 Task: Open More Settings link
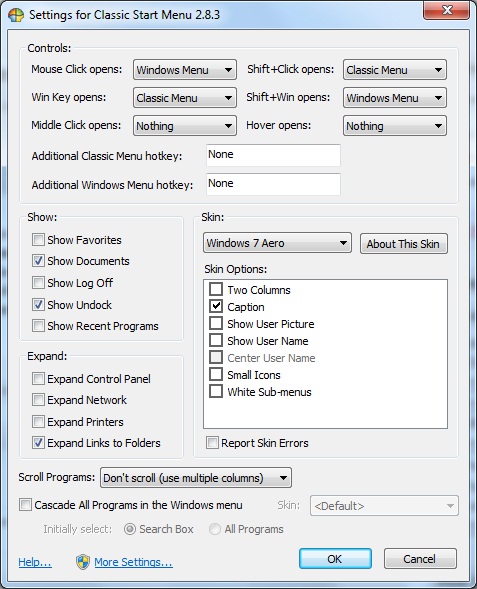click(133, 562)
